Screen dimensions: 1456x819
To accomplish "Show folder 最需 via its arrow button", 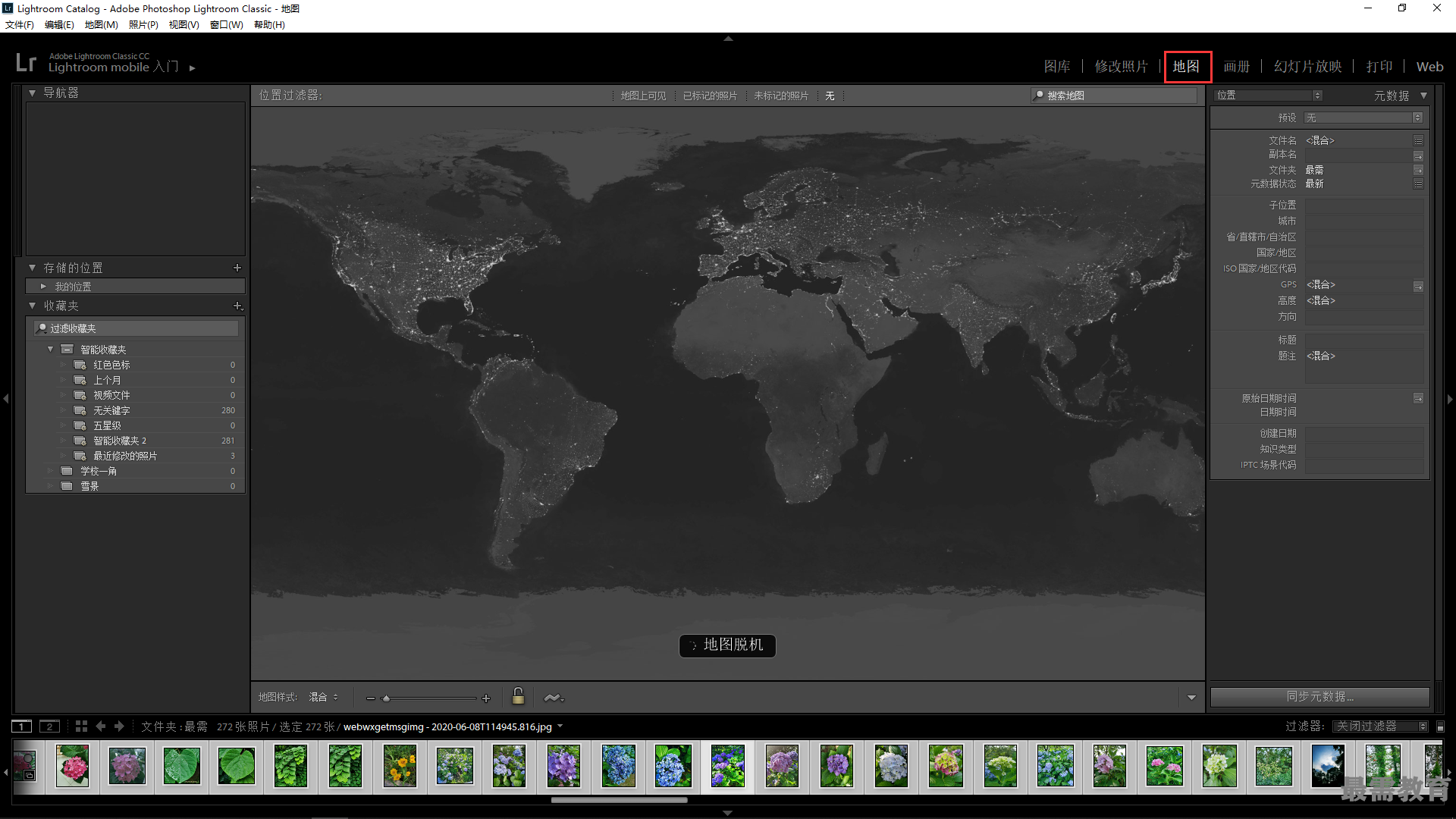I will pos(1418,170).
